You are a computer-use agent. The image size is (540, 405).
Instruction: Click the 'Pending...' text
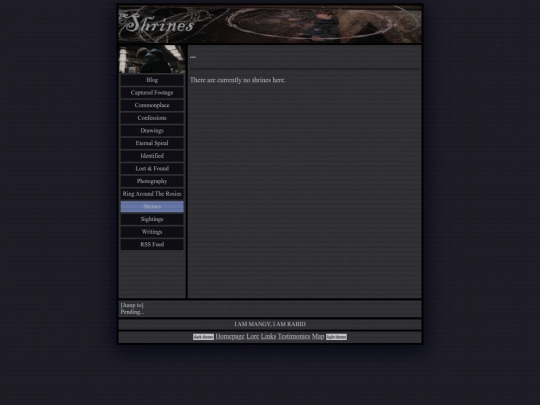[x=132, y=312]
